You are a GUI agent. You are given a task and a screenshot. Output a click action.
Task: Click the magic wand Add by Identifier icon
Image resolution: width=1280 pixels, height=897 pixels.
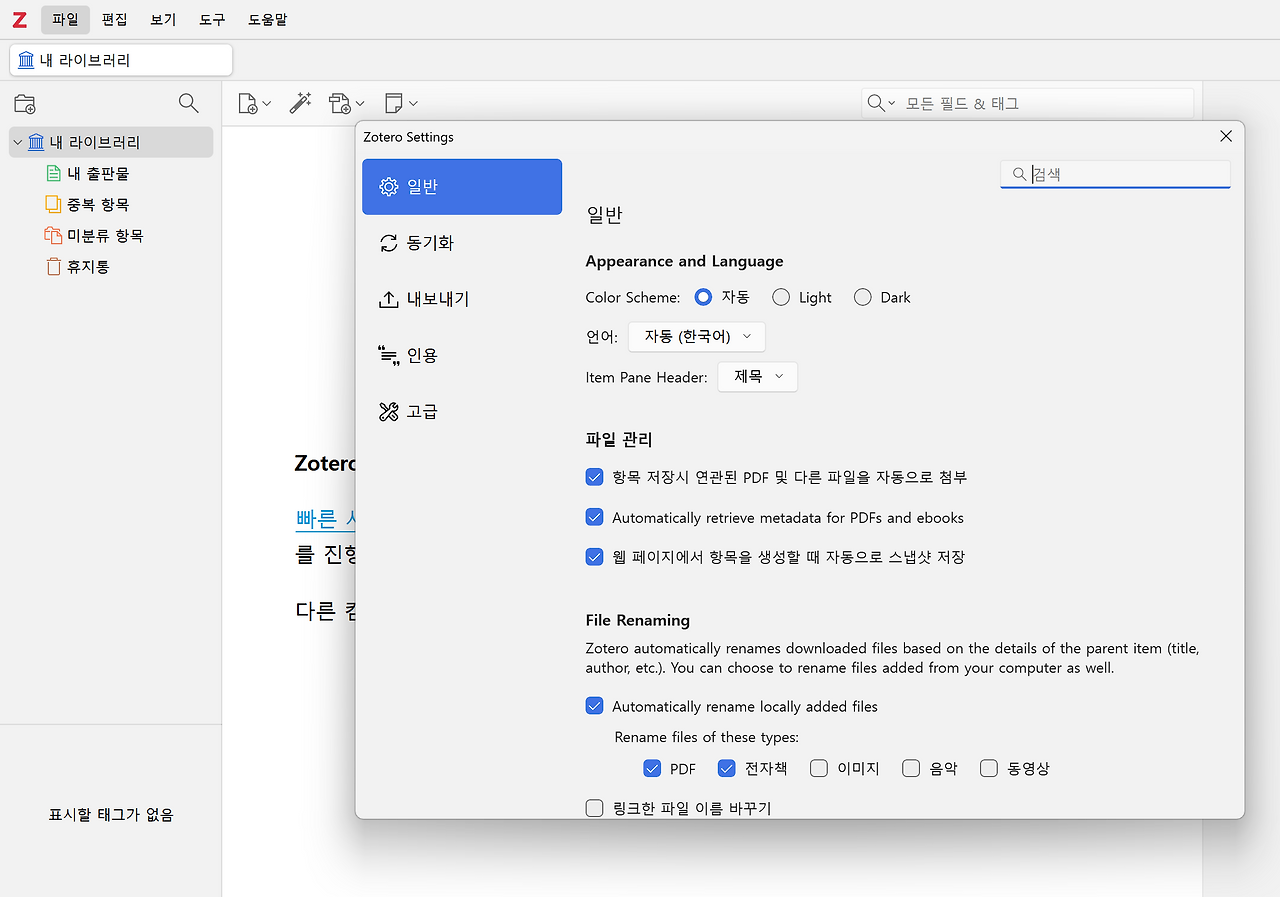pos(300,103)
